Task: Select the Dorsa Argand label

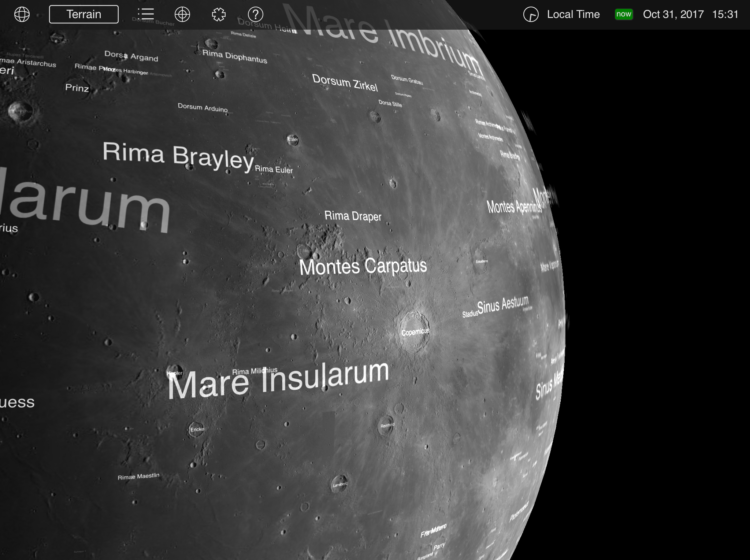Action: coord(131,56)
